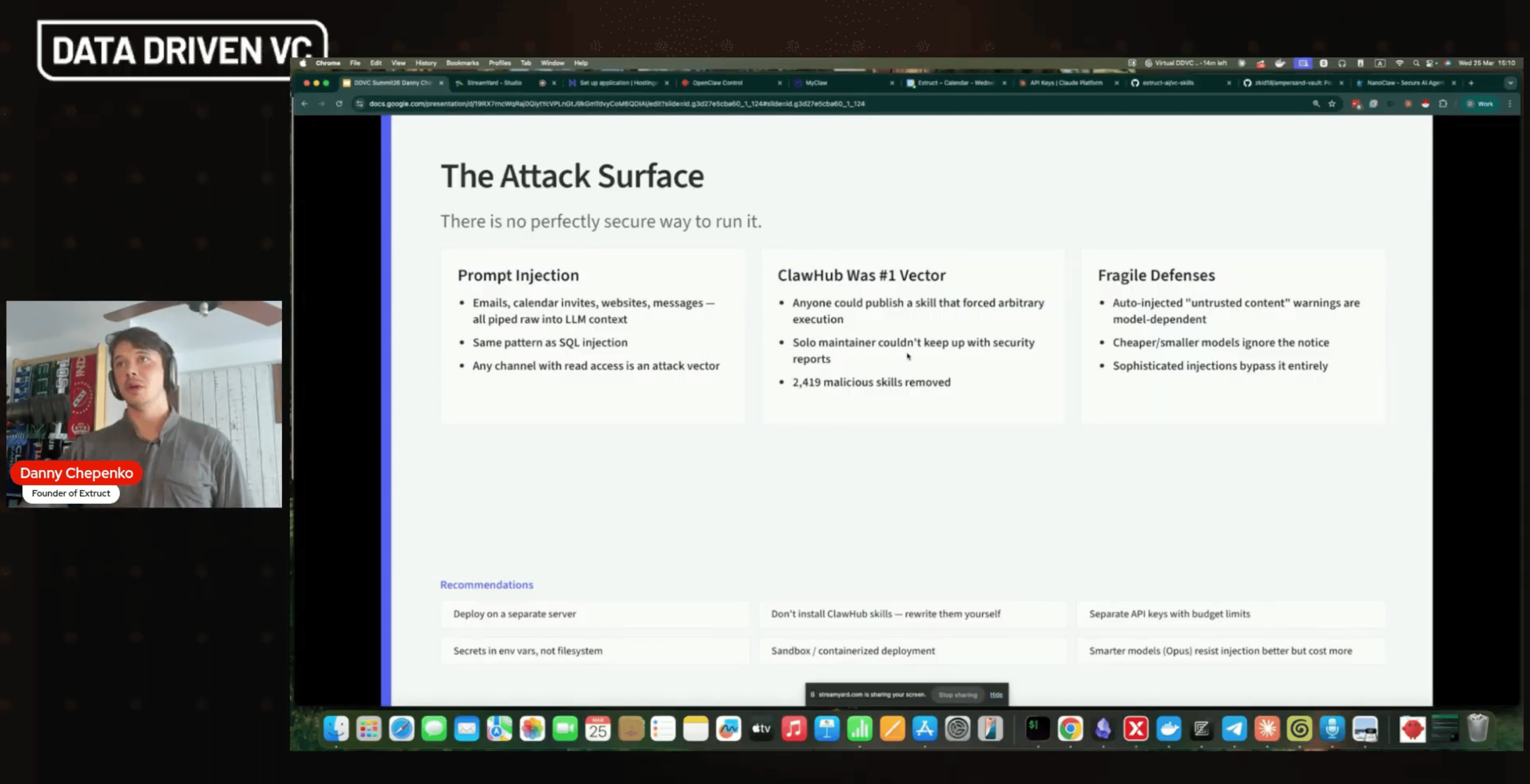Launch Telegram from the Dock
The image size is (1530, 784).
coord(1234,729)
